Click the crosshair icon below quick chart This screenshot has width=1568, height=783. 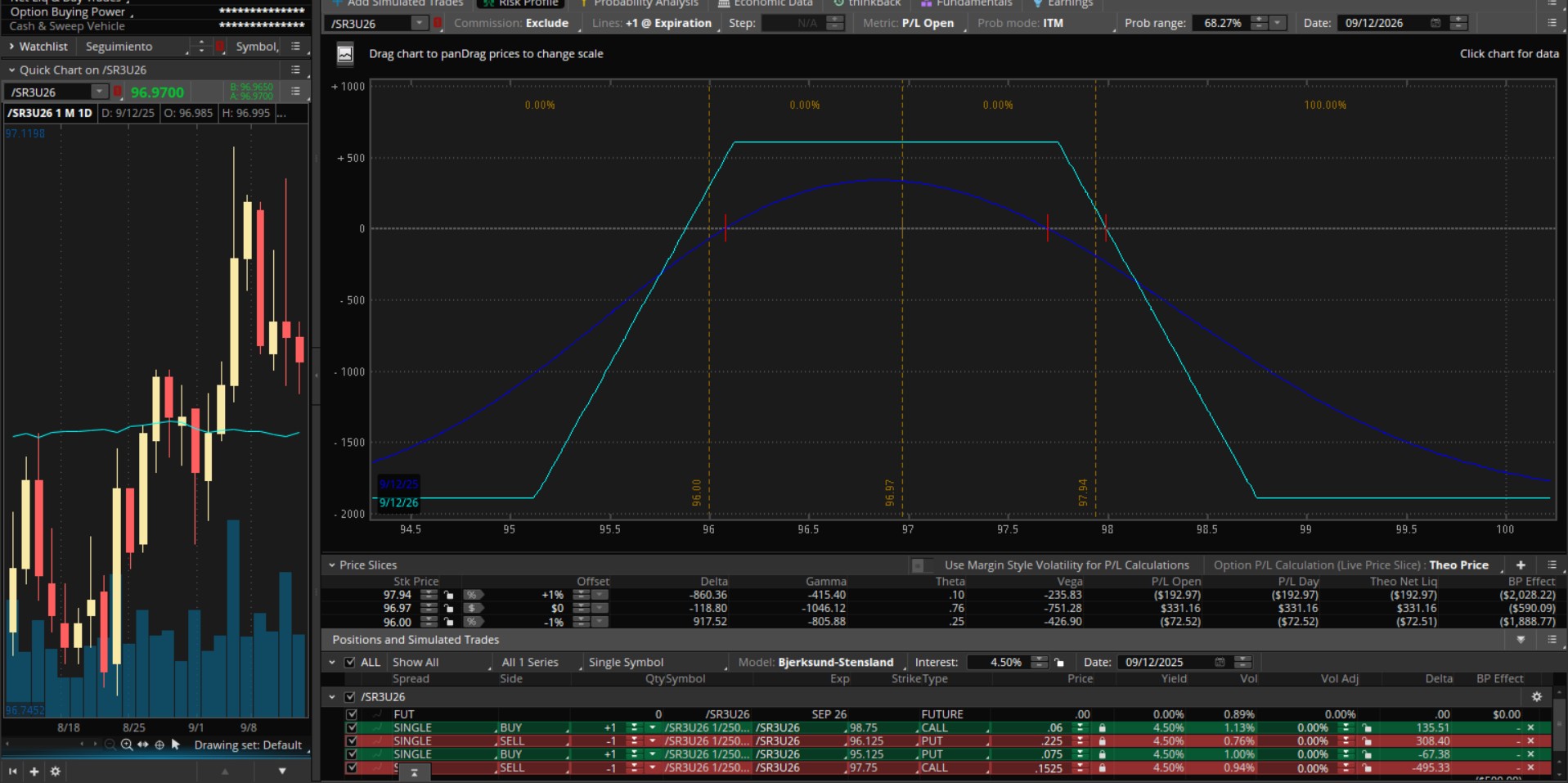[159, 745]
